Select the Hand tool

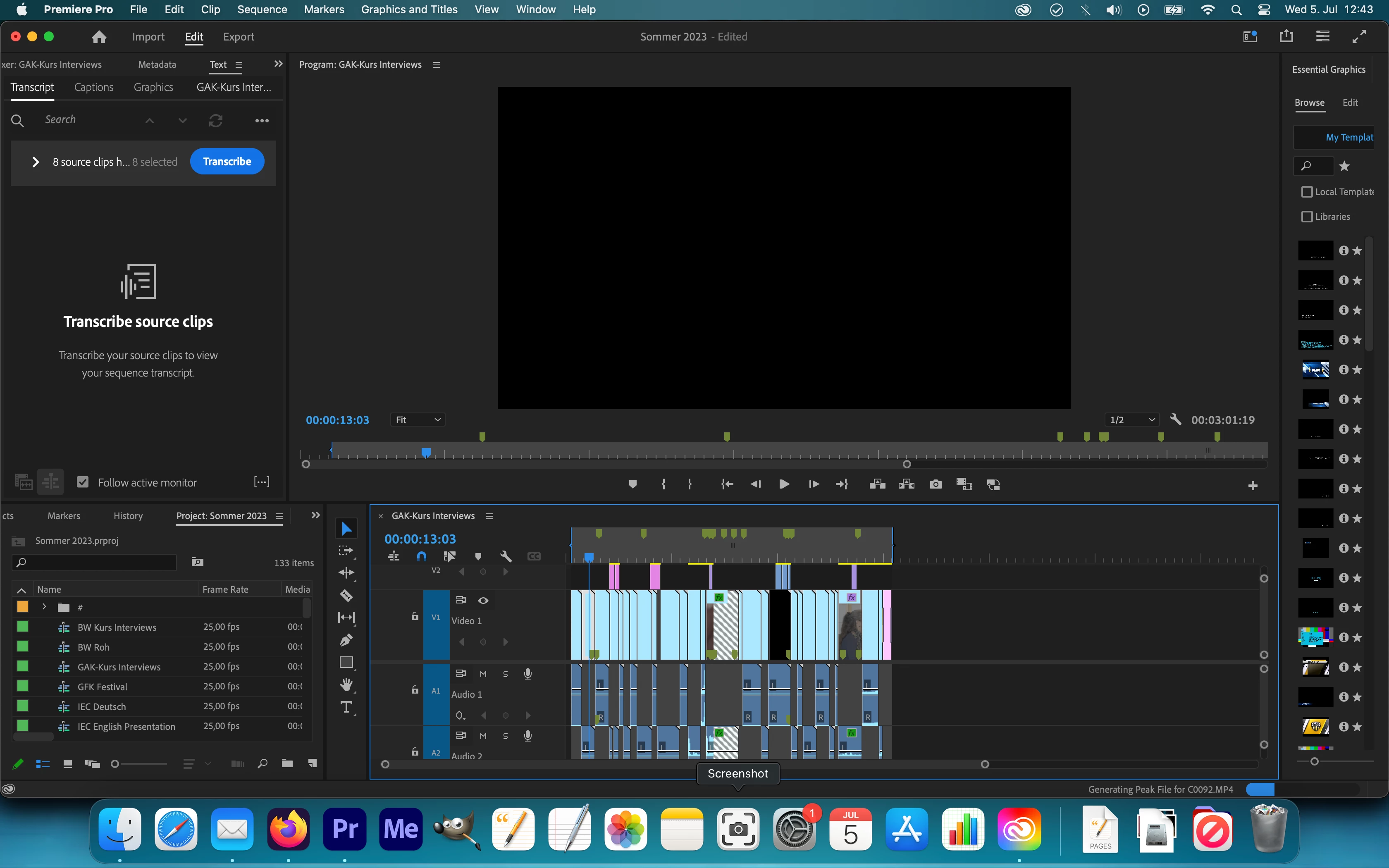(x=346, y=684)
